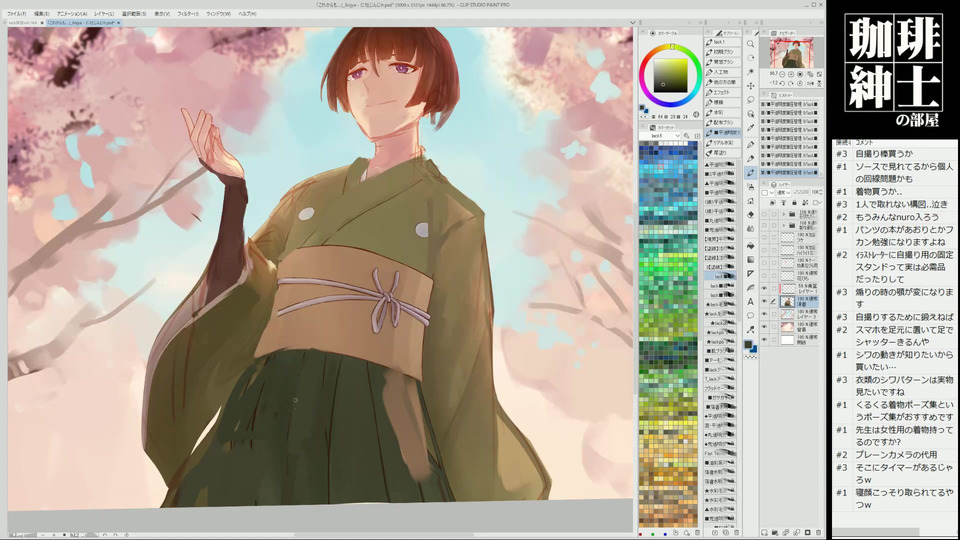Select the エフェクト sub tool group

[x=722, y=92]
